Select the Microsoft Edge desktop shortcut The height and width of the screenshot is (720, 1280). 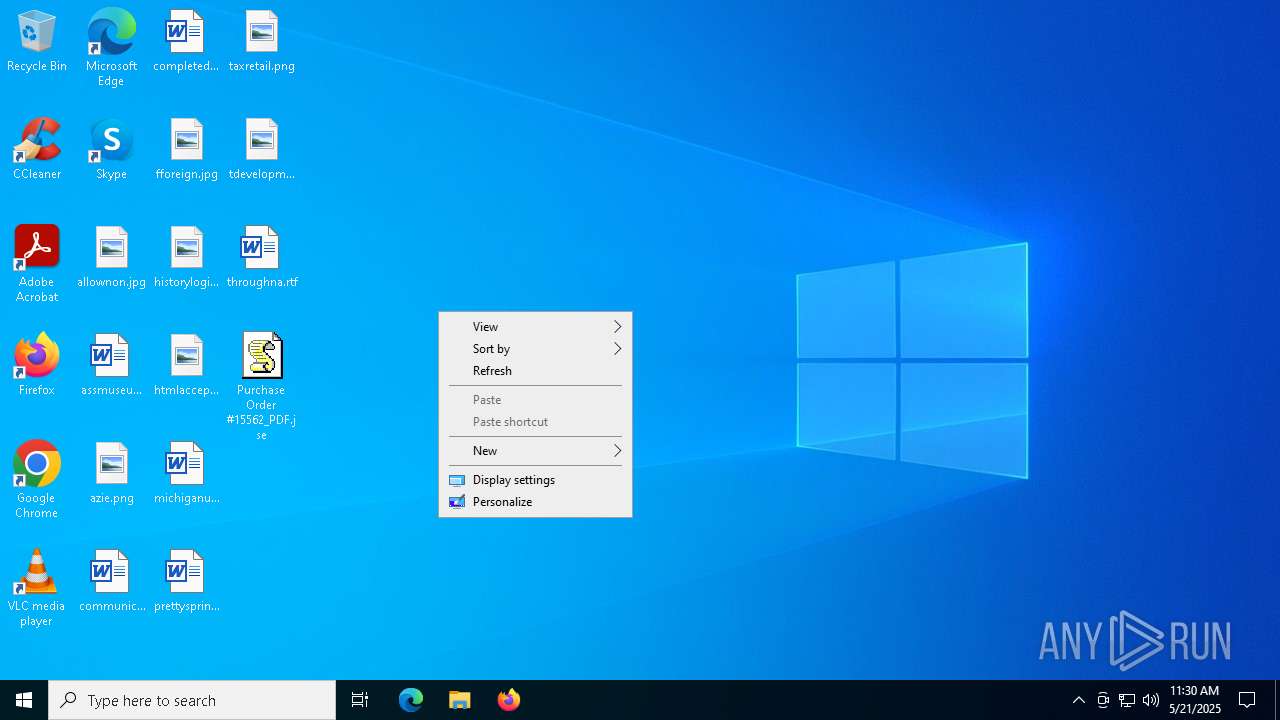pyautogui.click(x=111, y=47)
